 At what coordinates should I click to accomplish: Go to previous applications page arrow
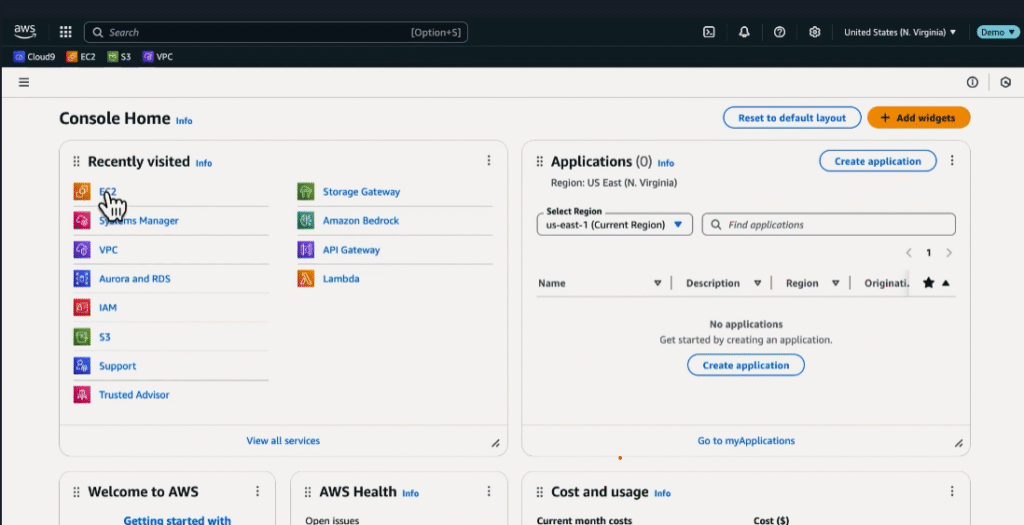click(908, 253)
